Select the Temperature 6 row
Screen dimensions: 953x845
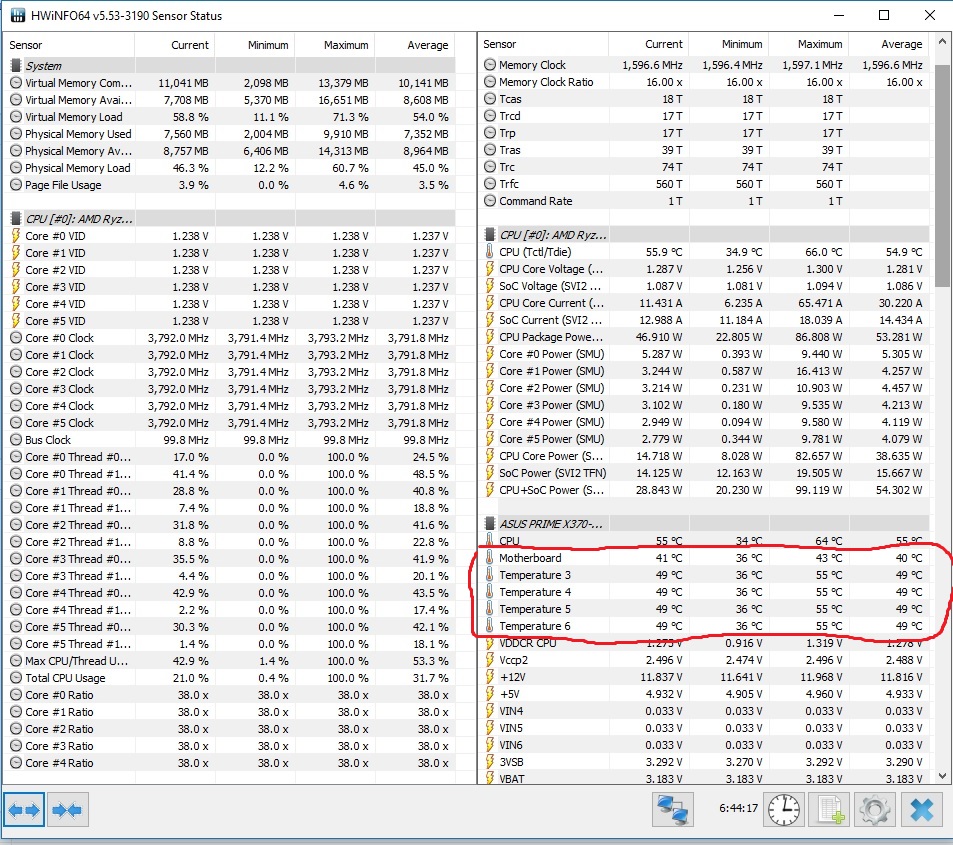704,626
